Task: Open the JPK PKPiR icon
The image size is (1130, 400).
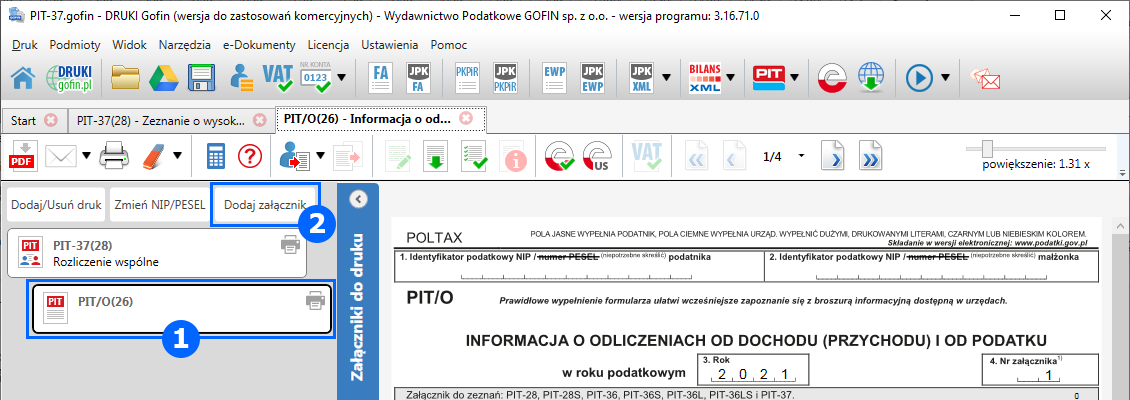Action: coord(505,76)
